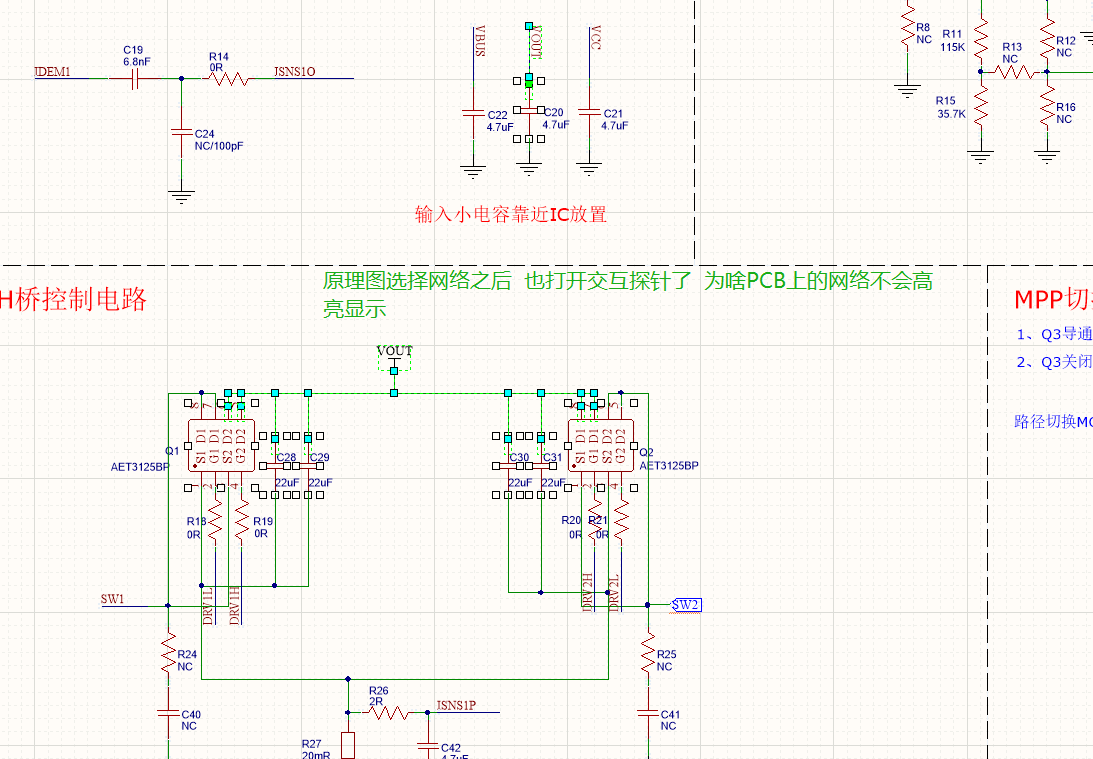Click the C30 designator label
Image resolution: width=1093 pixels, height=759 pixels.
(x=519, y=457)
